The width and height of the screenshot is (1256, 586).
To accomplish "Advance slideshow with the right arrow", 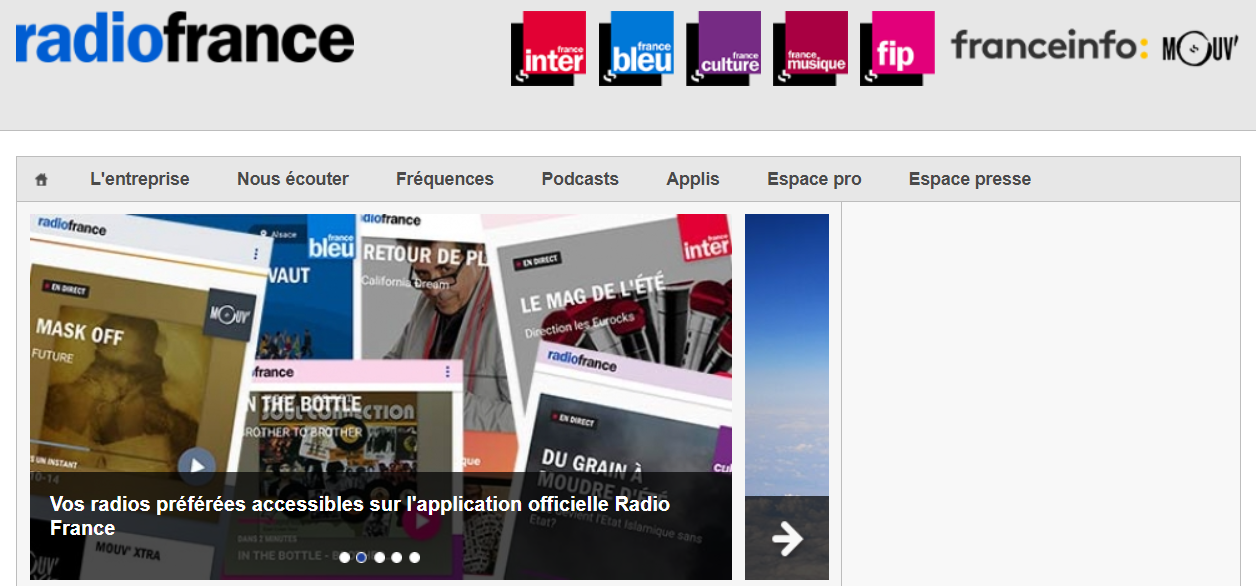I will 787,538.
